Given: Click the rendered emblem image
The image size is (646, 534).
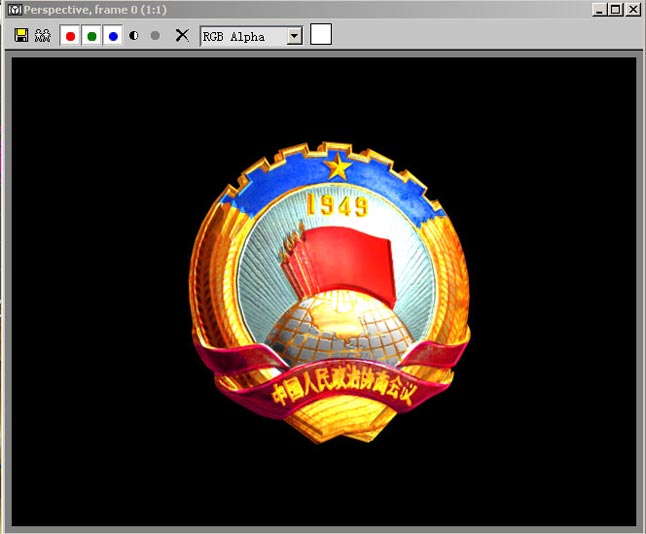Looking at the screenshot, I should click(x=330, y=293).
